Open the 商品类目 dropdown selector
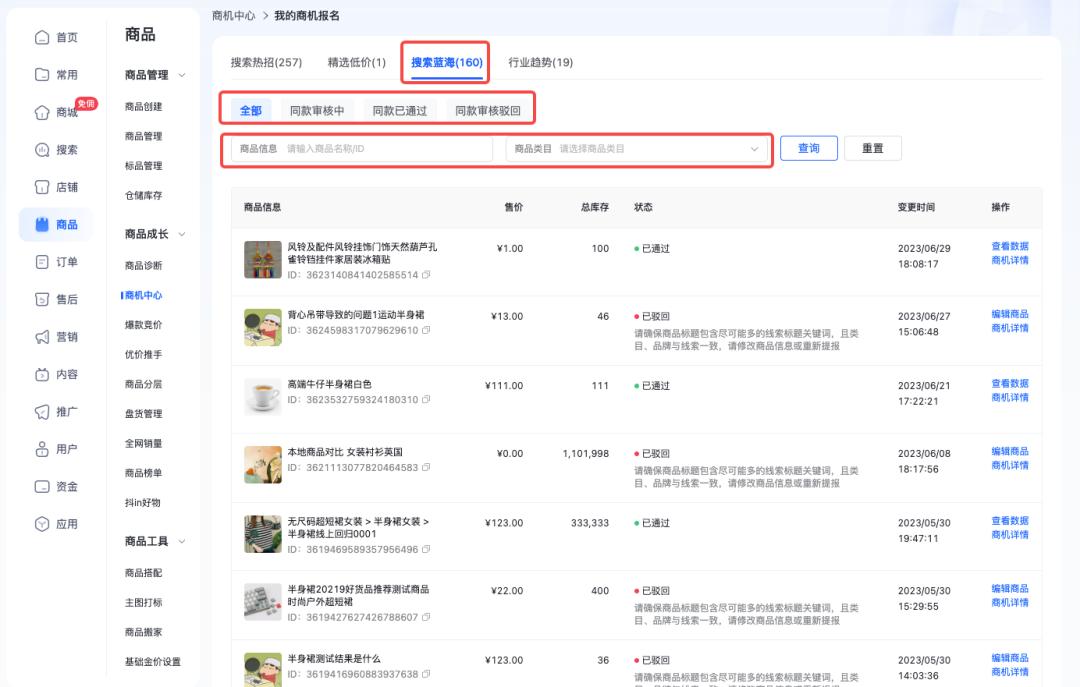 click(636, 148)
